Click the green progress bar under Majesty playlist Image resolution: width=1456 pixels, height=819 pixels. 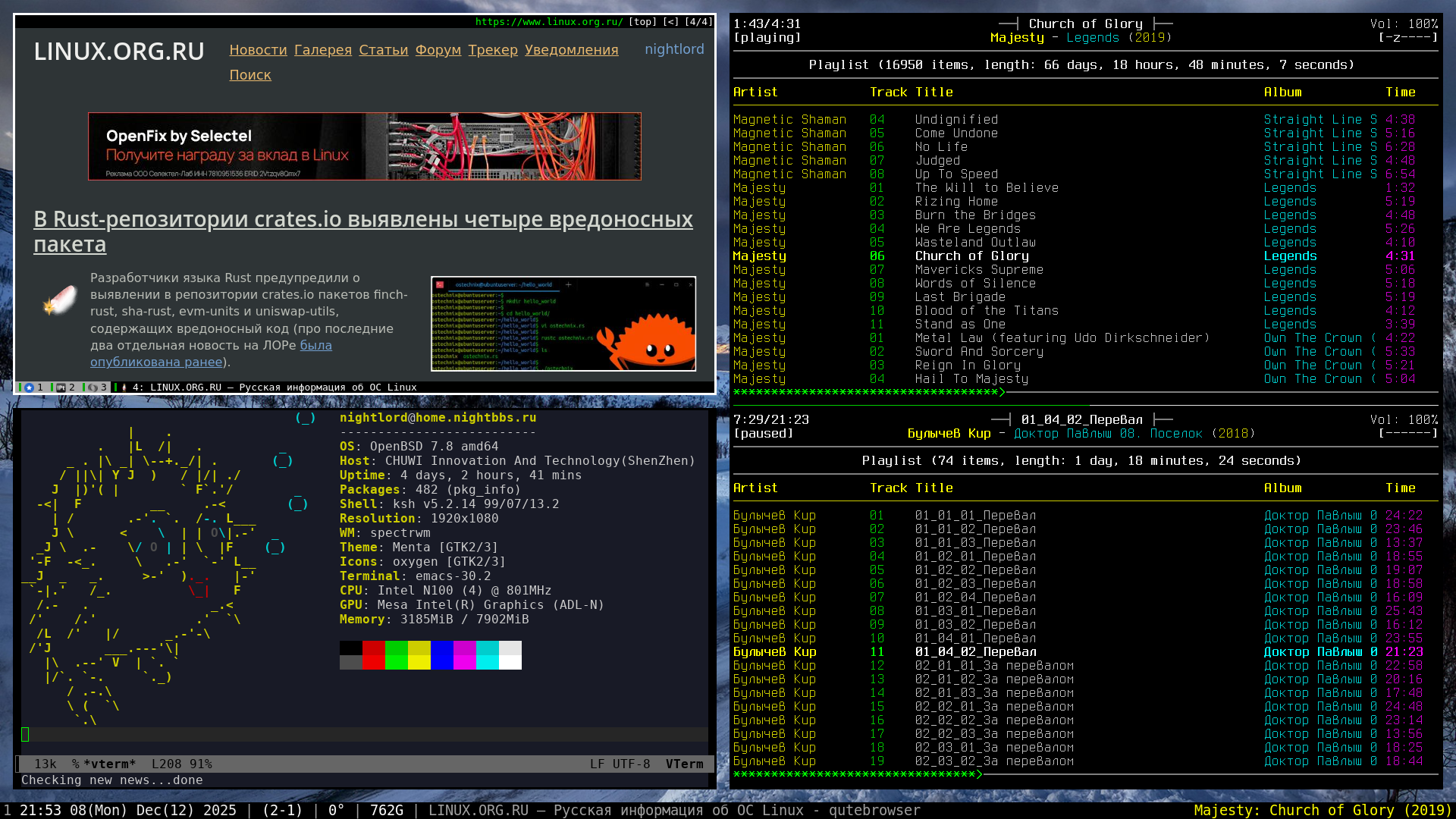[868, 392]
